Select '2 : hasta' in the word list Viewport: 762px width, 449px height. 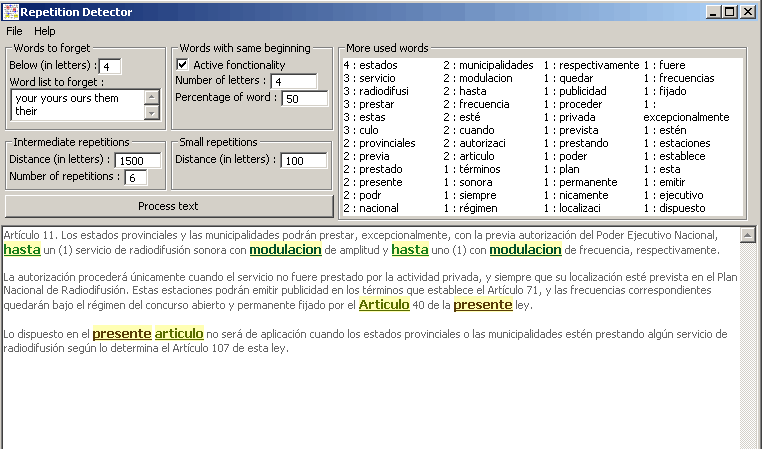(x=465, y=91)
